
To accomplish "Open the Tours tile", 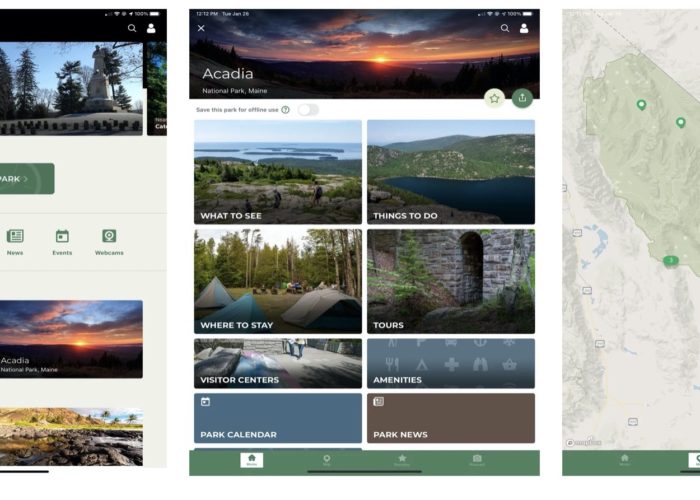I will tap(451, 281).
